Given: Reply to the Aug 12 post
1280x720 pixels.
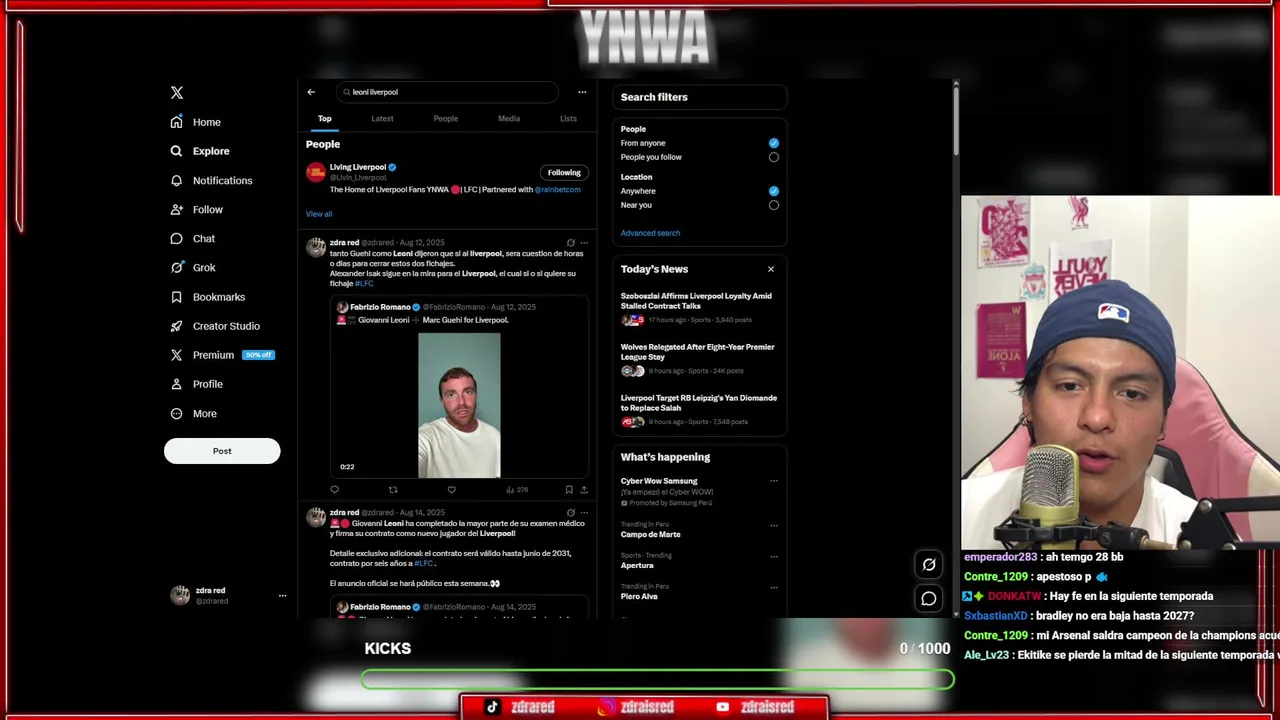Looking at the screenshot, I should coord(335,490).
